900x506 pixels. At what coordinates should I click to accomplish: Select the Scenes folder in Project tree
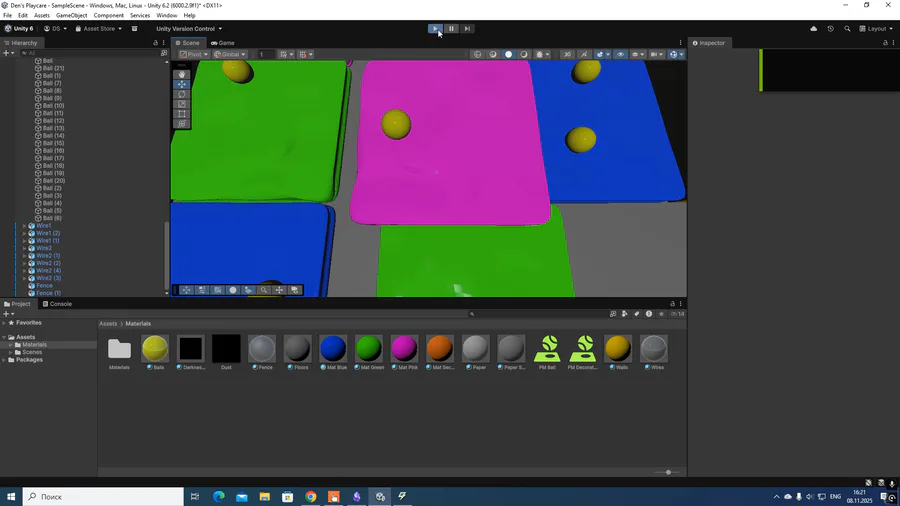tap(32, 352)
